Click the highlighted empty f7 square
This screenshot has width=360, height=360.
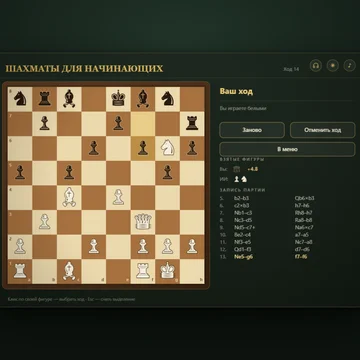143,124
